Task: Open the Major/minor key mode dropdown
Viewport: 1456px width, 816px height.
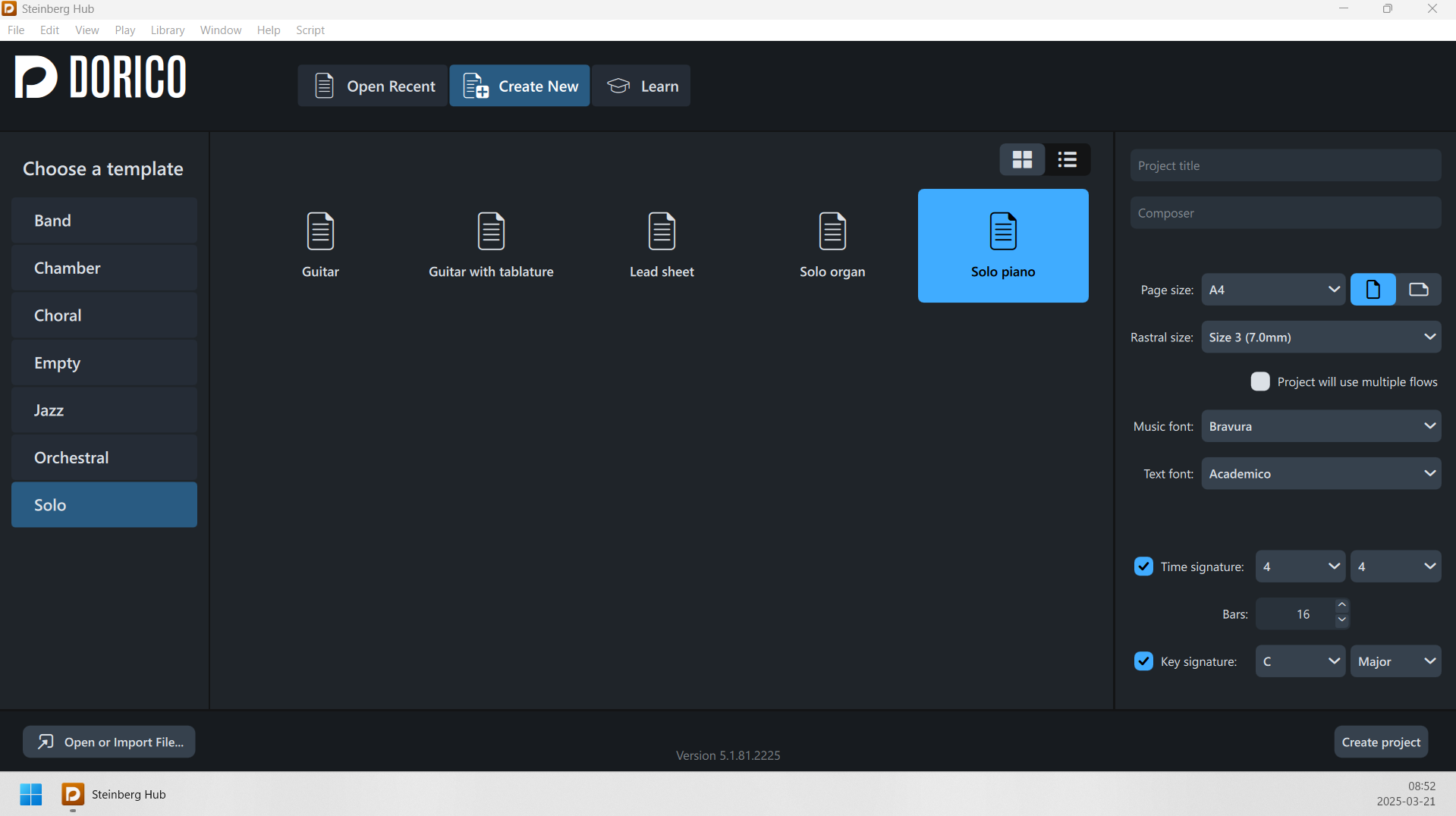Action: pos(1395,661)
